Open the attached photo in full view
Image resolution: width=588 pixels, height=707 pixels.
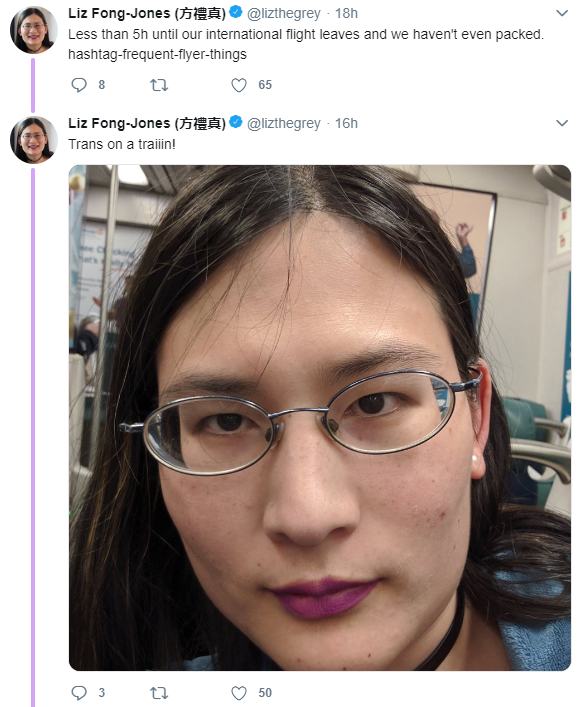pyautogui.click(x=320, y=418)
